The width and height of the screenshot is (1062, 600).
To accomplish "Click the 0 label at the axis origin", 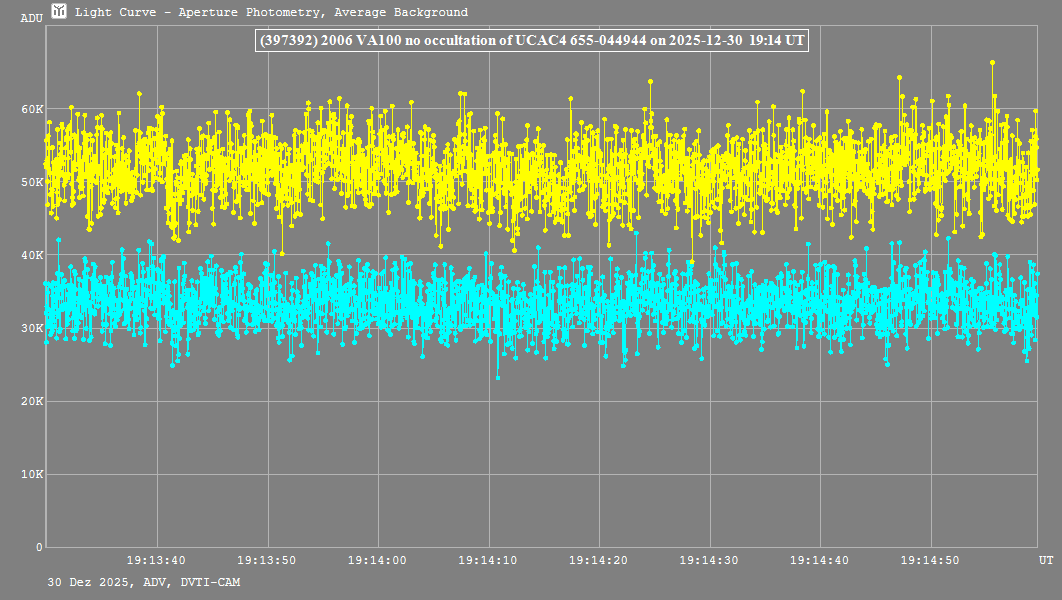I will point(39,547).
